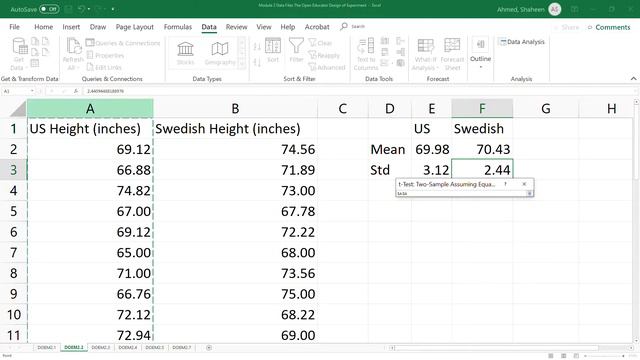Open the Page Layout tab
This screenshot has width=640, height=360.
135,27
